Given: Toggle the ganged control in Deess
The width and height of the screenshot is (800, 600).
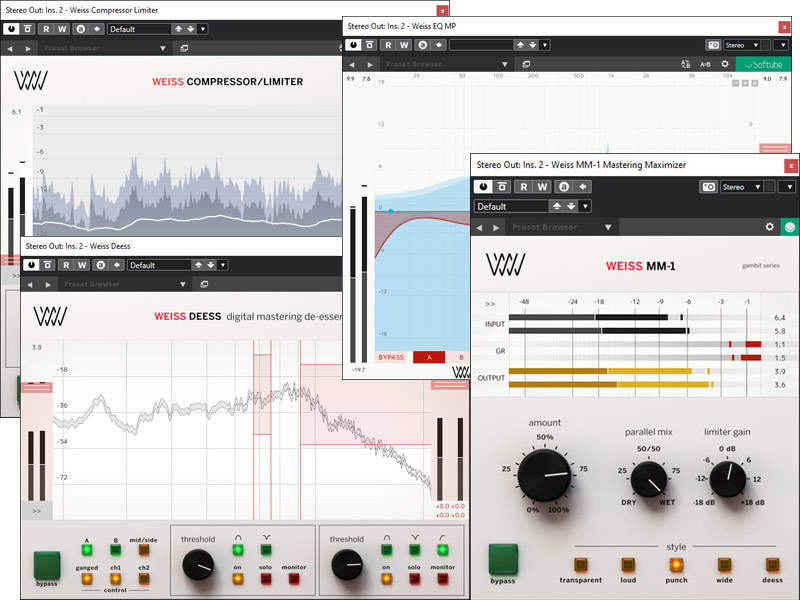Looking at the screenshot, I should click(87, 578).
